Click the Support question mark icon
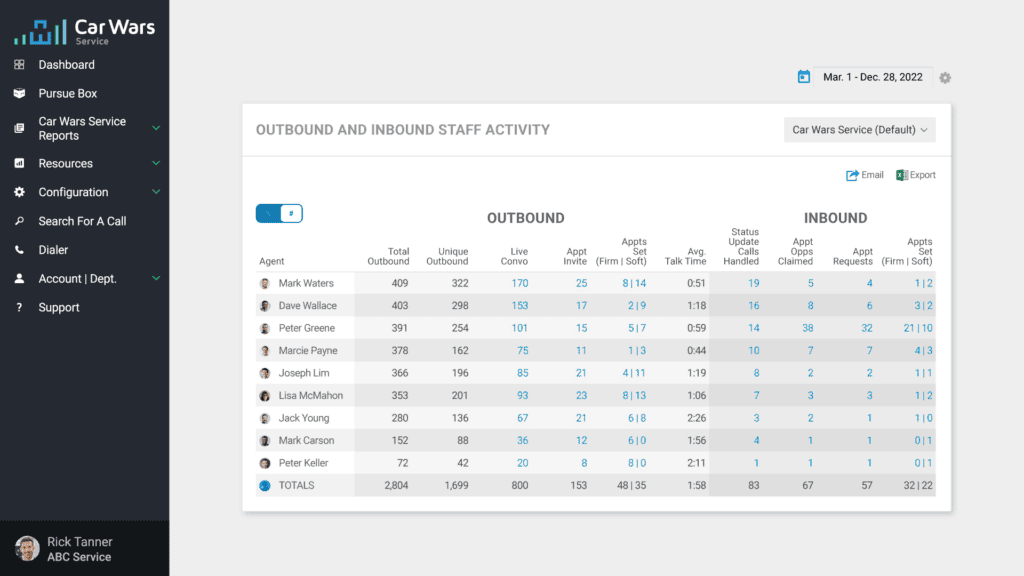This screenshot has height=576, width=1024. click(x=20, y=307)
